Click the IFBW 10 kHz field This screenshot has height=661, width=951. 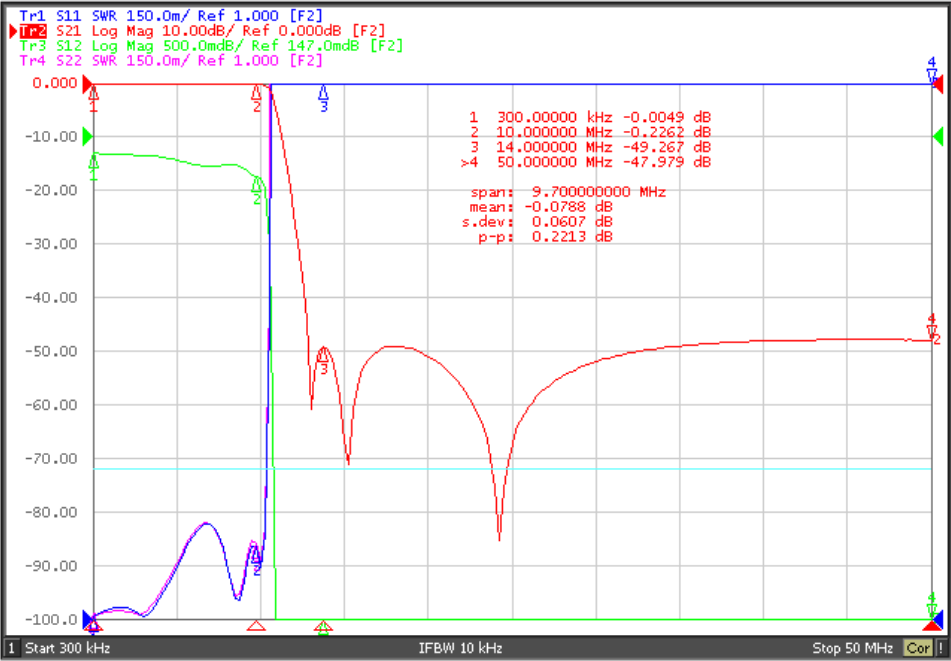click(x=460, y=648)
